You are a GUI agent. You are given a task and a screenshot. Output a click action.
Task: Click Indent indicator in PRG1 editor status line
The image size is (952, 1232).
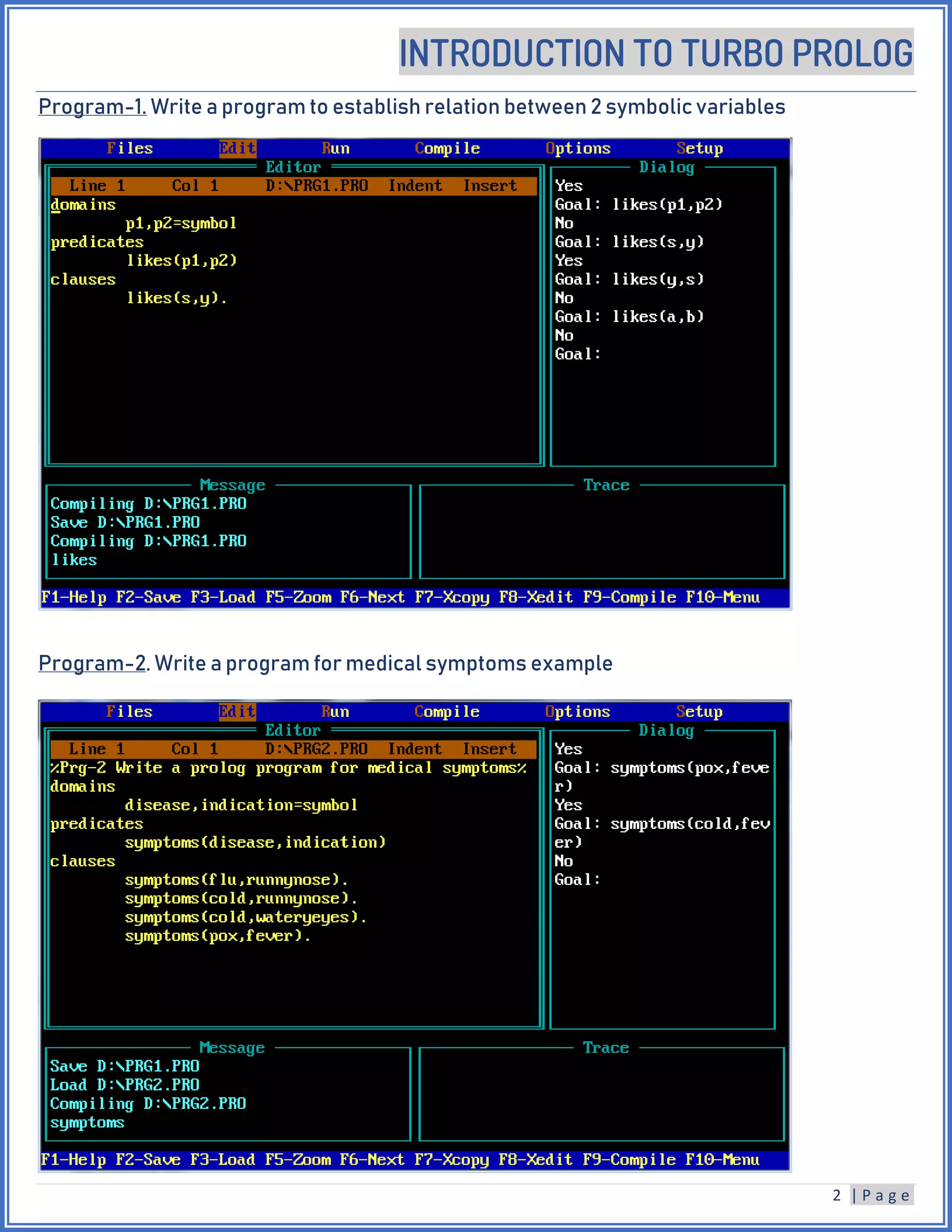(x=415, y=185)
